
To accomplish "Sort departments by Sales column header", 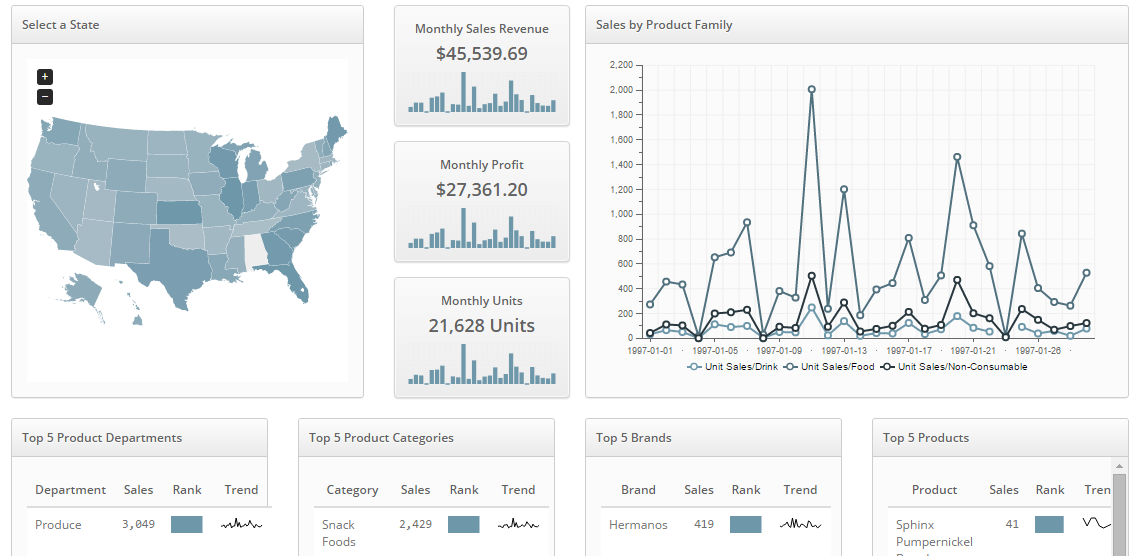I will coord(138,490).
